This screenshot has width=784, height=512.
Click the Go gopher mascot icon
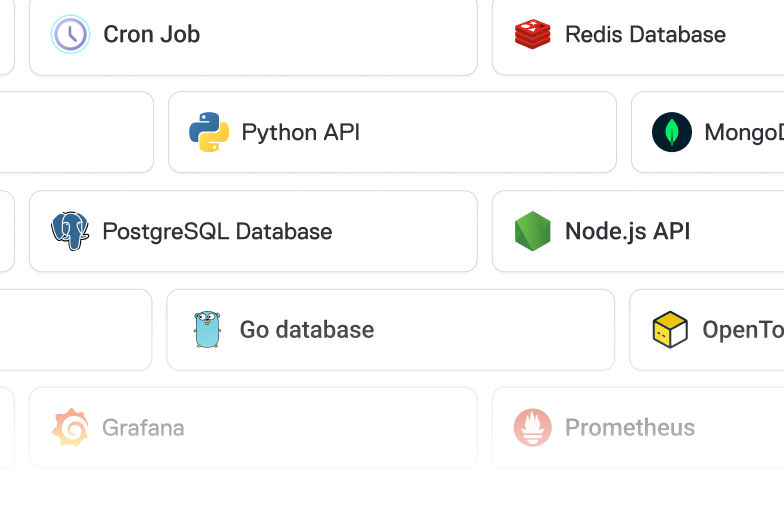click(x=207, y=330)
